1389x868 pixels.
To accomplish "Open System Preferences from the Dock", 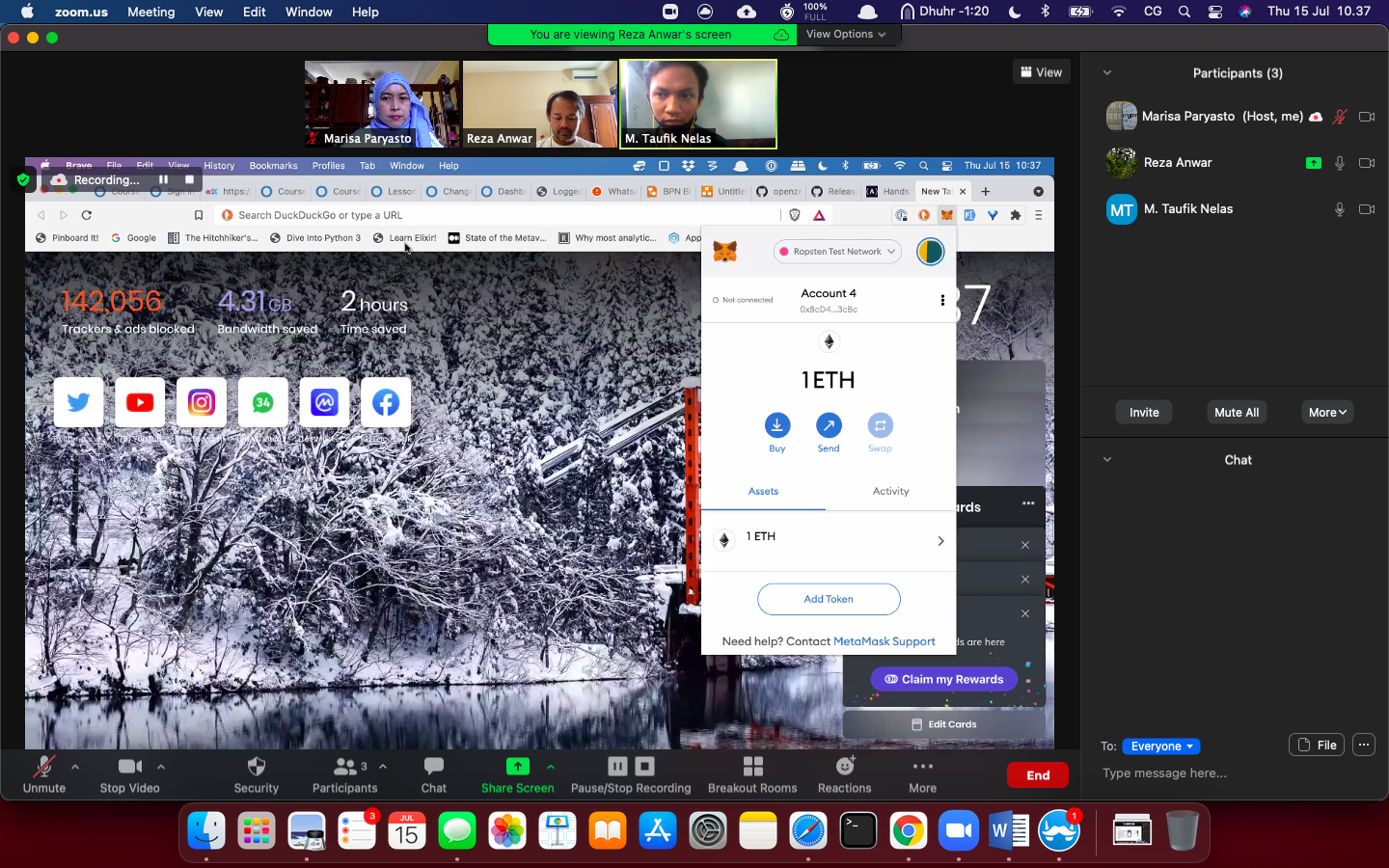I will pos(708,830).
